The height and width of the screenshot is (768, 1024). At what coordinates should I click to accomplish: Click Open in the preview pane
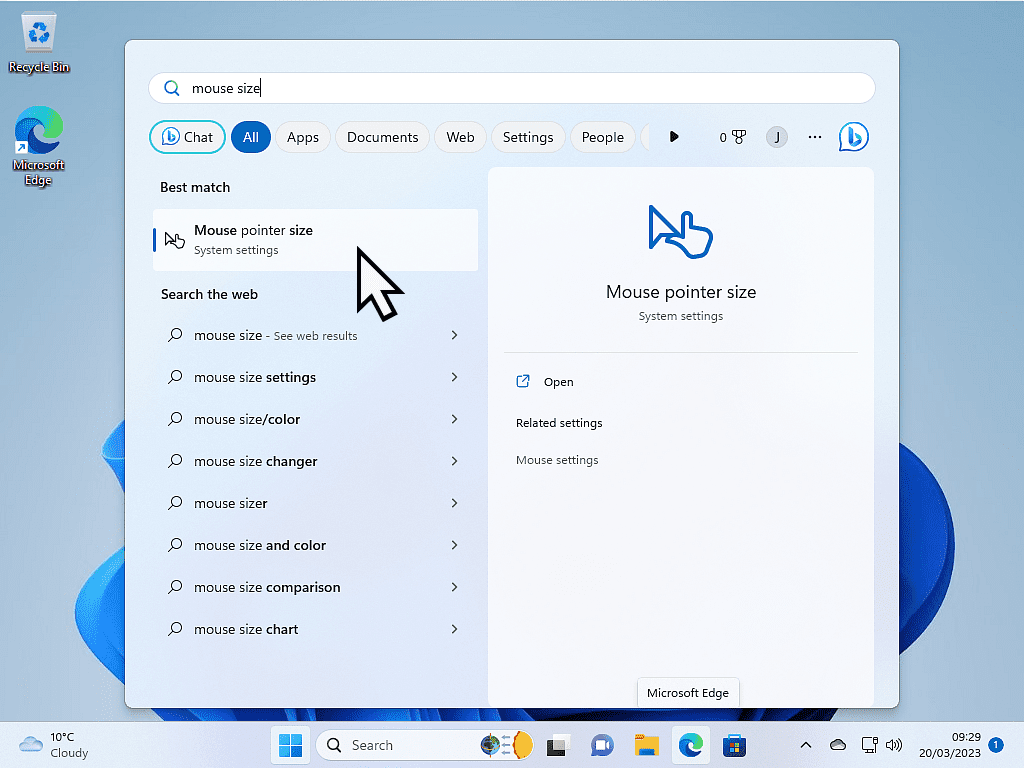click(x=558, y=382)
